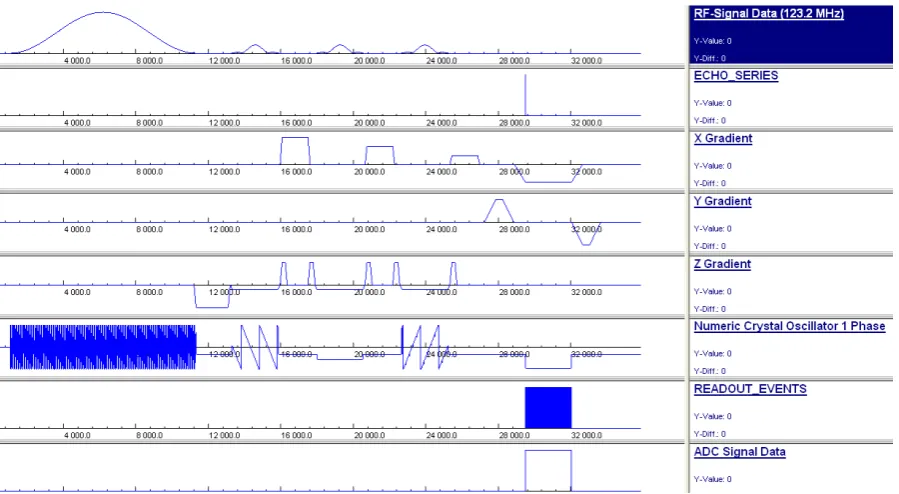Click Y-Value: 0 under READOUT_EVENTS
The image size is (899, 494).
pos(713,417)
